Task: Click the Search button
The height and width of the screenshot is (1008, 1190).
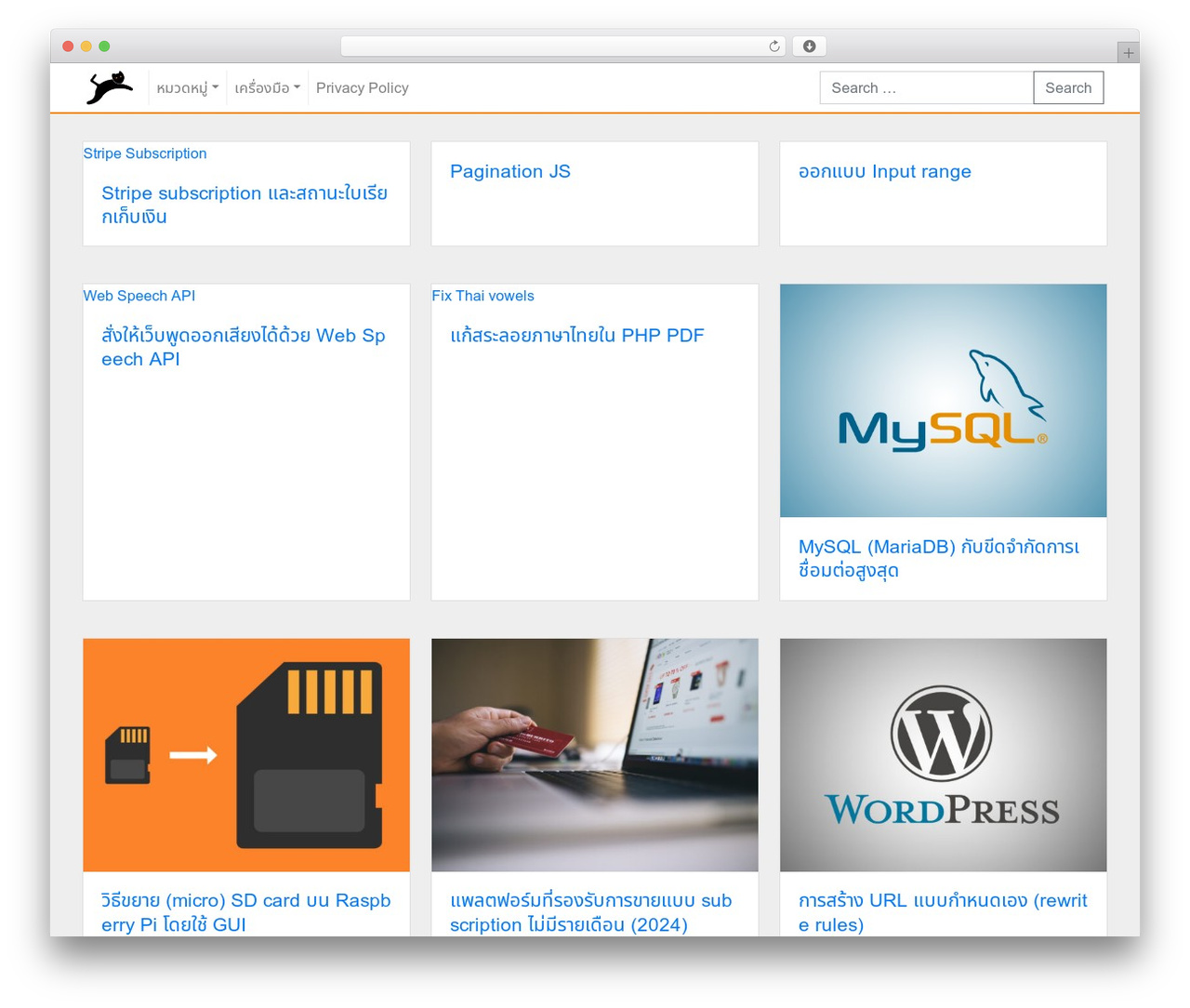Action: click(x=1068, y=87)
